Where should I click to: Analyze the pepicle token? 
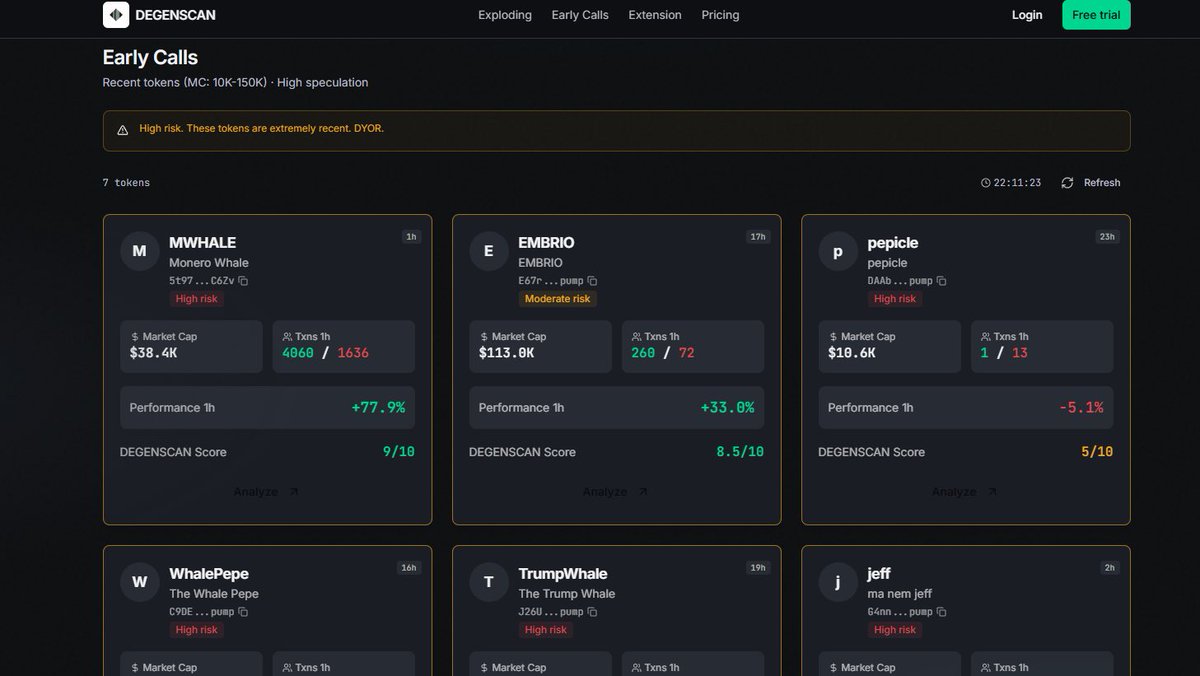pos(964,492)
